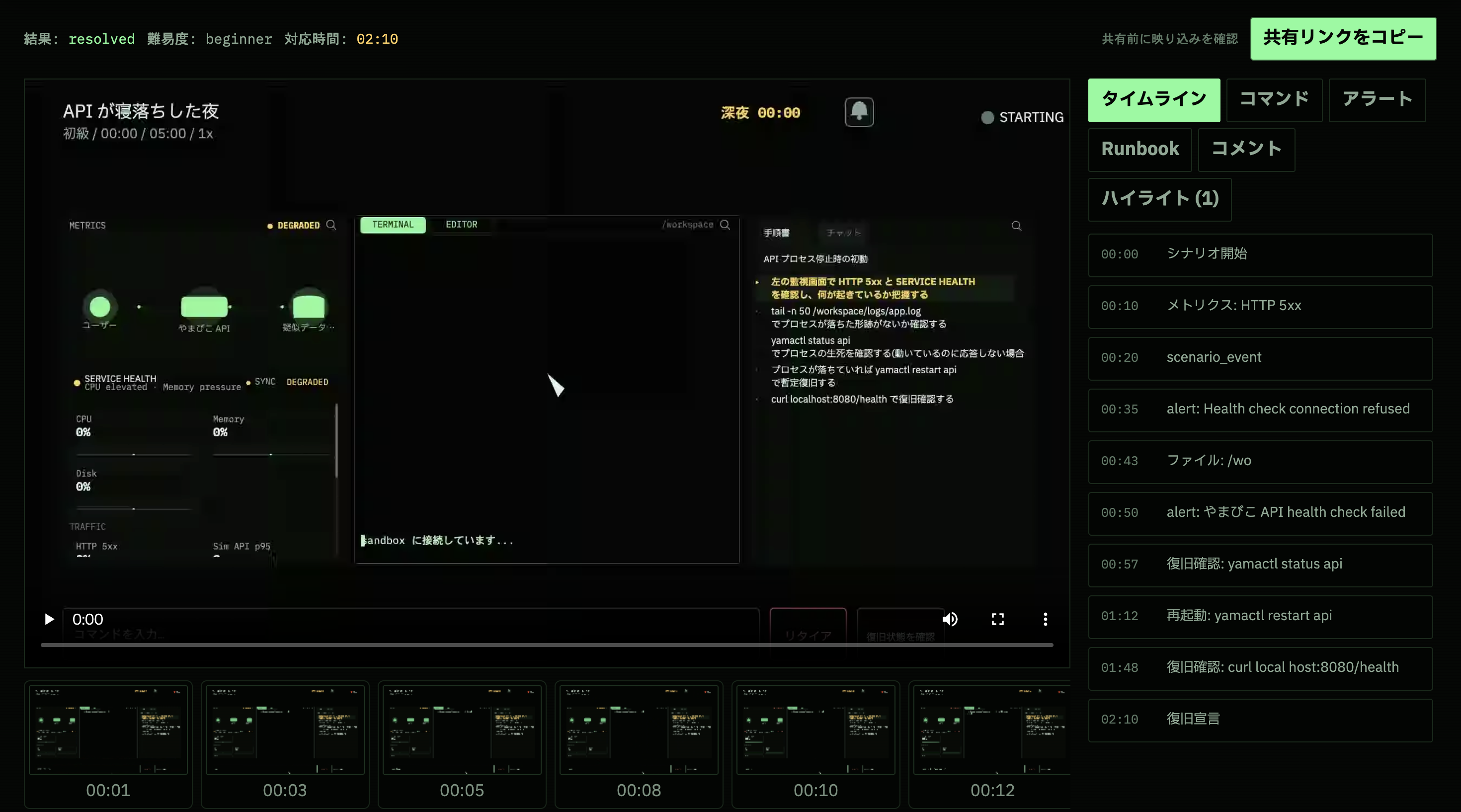
Task: Open the 00:12 thumbnail frame
Action: tap(990, 744)
